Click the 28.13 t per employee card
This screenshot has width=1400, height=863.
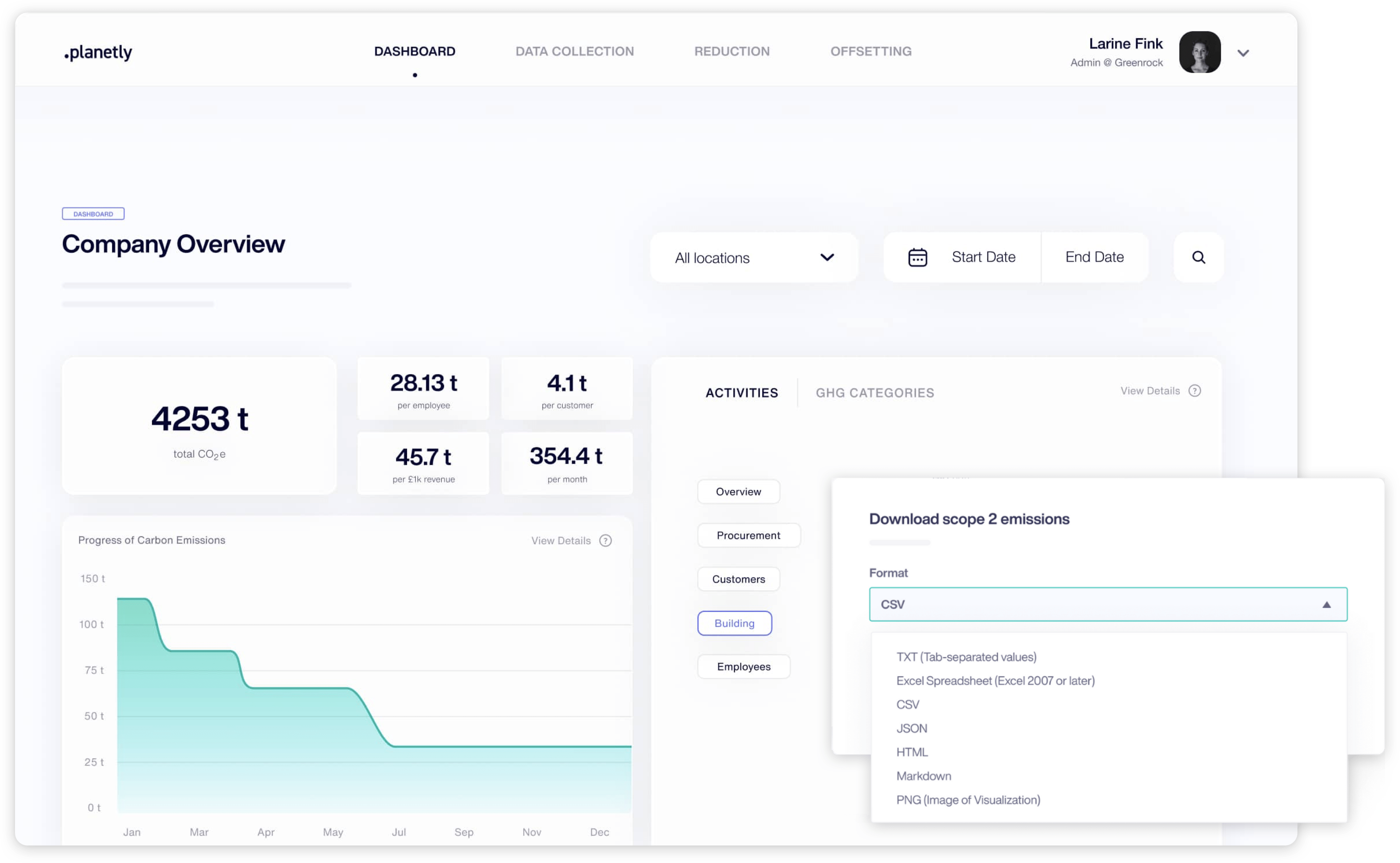click(424, 389)
